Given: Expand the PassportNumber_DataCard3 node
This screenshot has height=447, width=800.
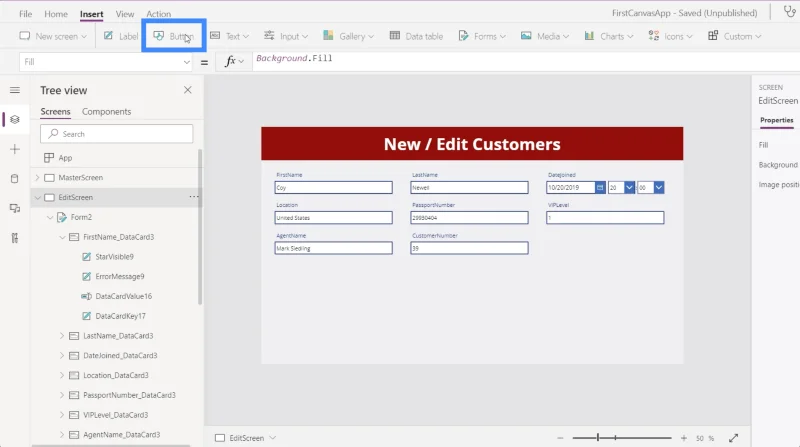Looking at the screenshot, I should (62, 395).
